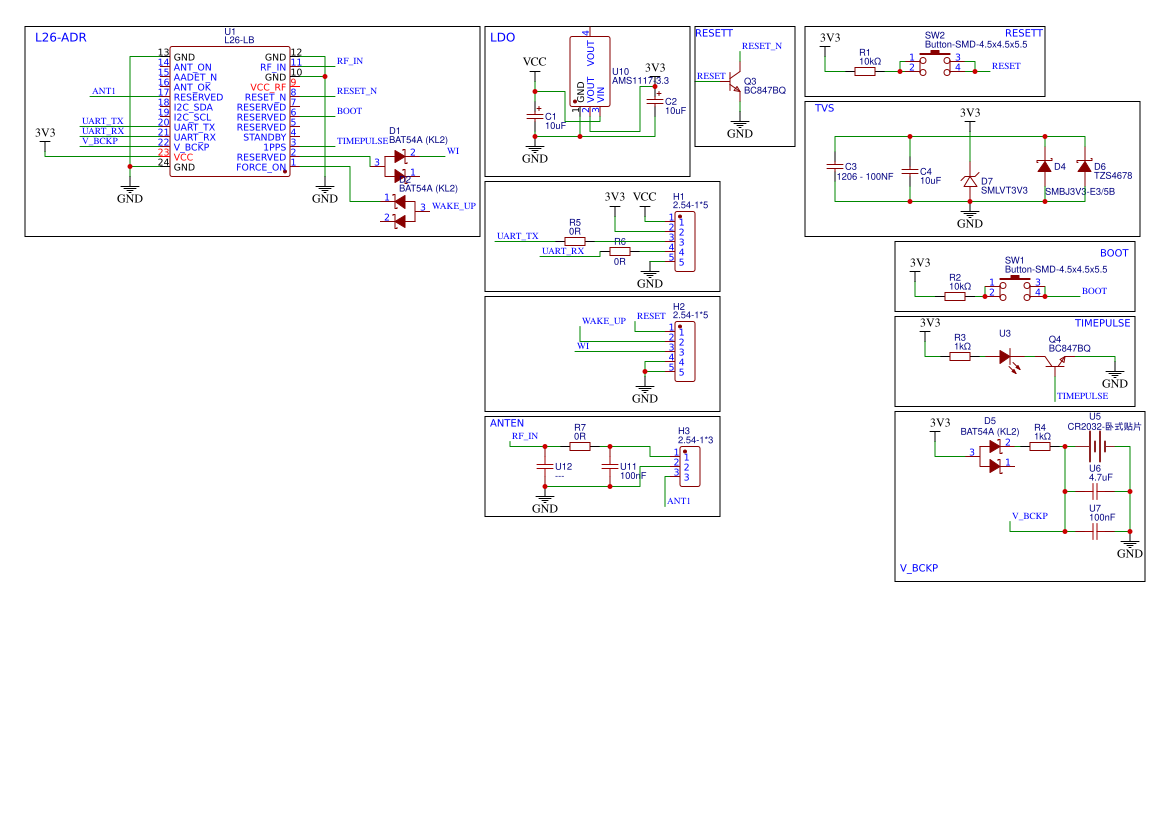Select resistor R6 0R on UART_RX line

coord(620,252)
